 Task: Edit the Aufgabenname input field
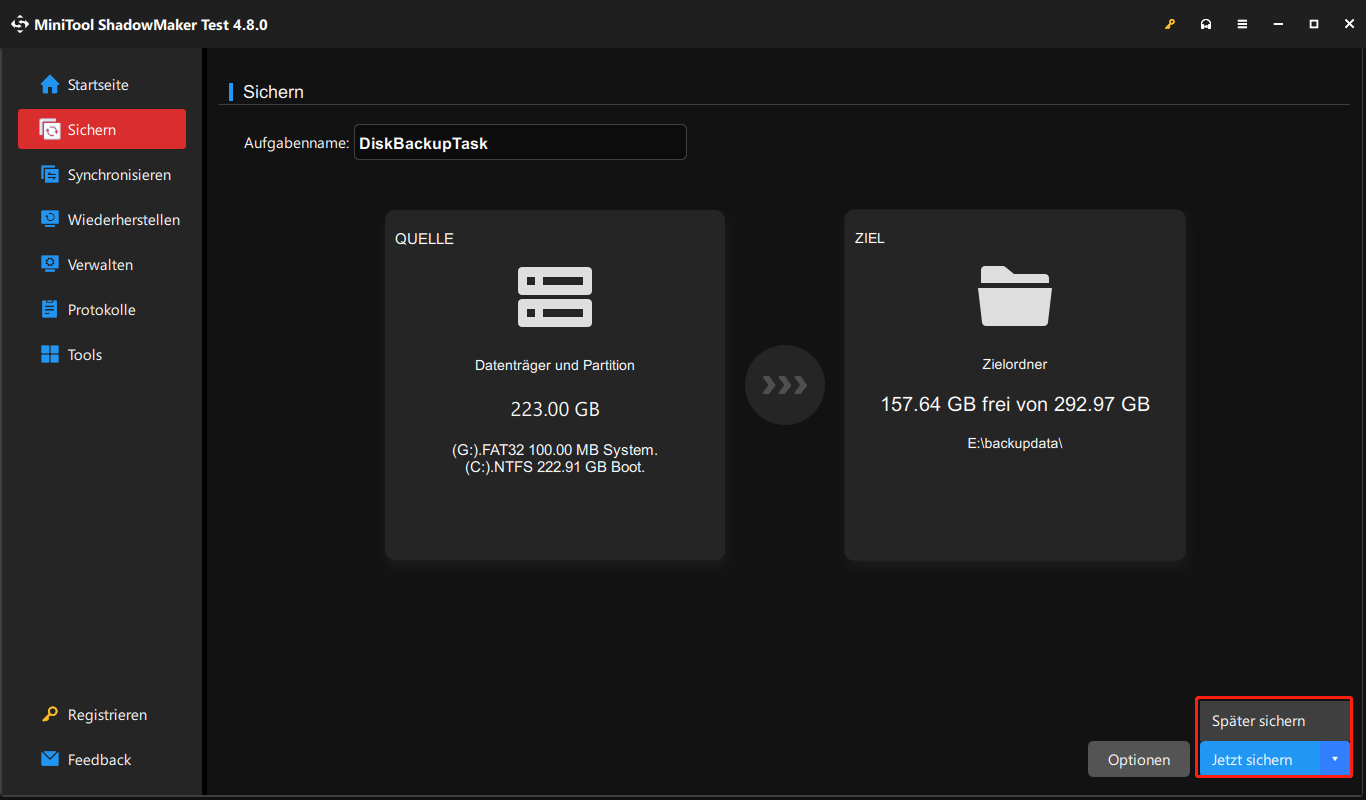(520, 143)
